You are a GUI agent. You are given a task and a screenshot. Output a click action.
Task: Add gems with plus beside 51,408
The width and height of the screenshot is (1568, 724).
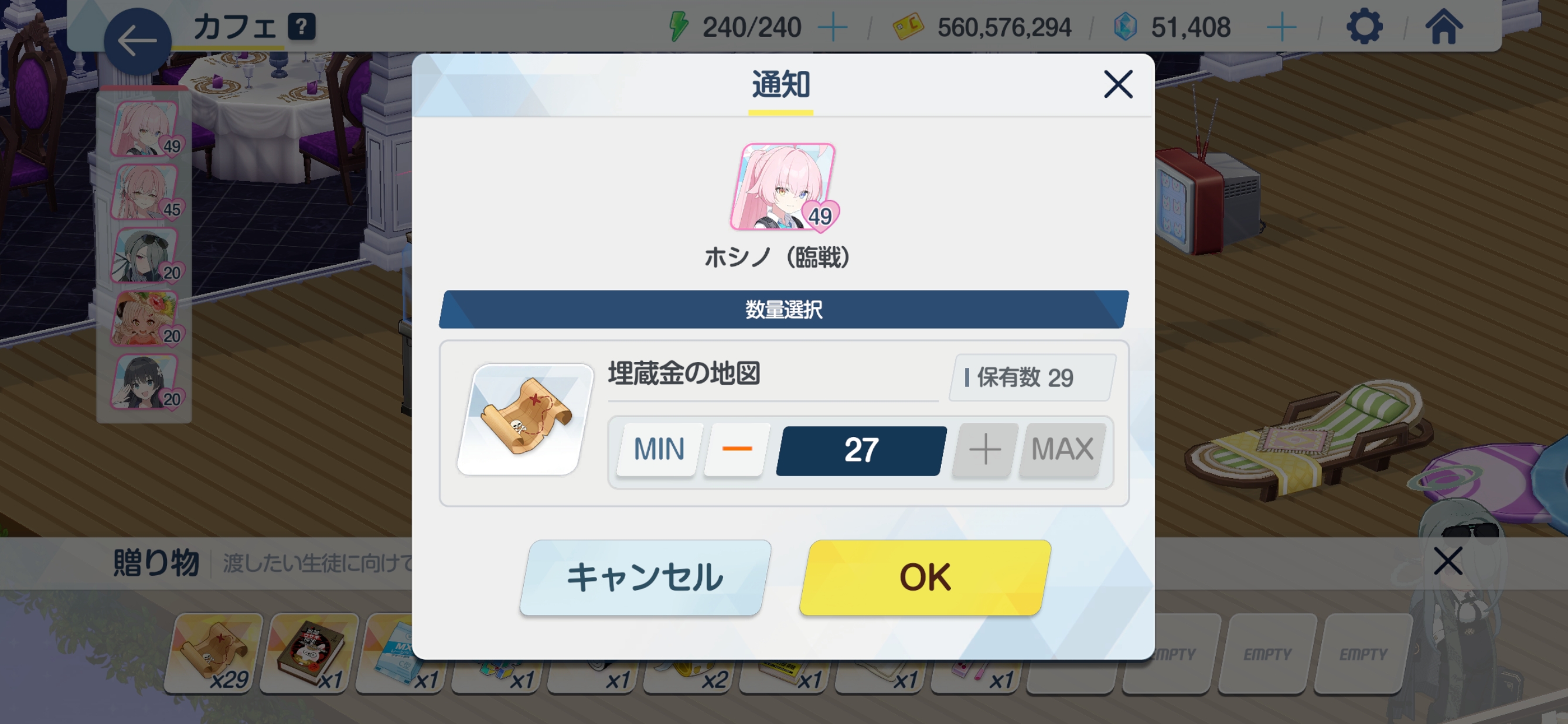pos(1281,28)
